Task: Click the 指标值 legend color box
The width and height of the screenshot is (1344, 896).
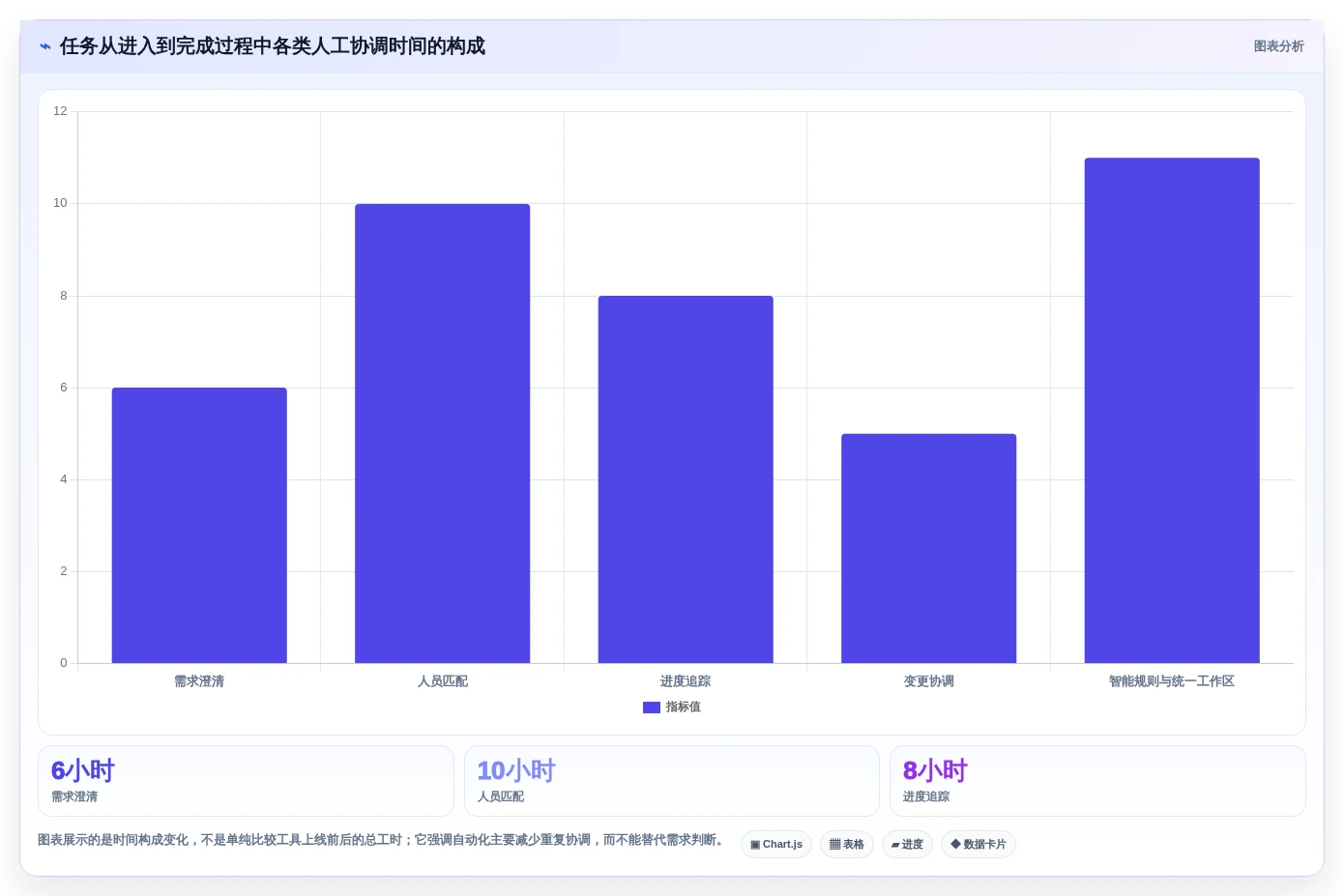Action: coord(652,708)
